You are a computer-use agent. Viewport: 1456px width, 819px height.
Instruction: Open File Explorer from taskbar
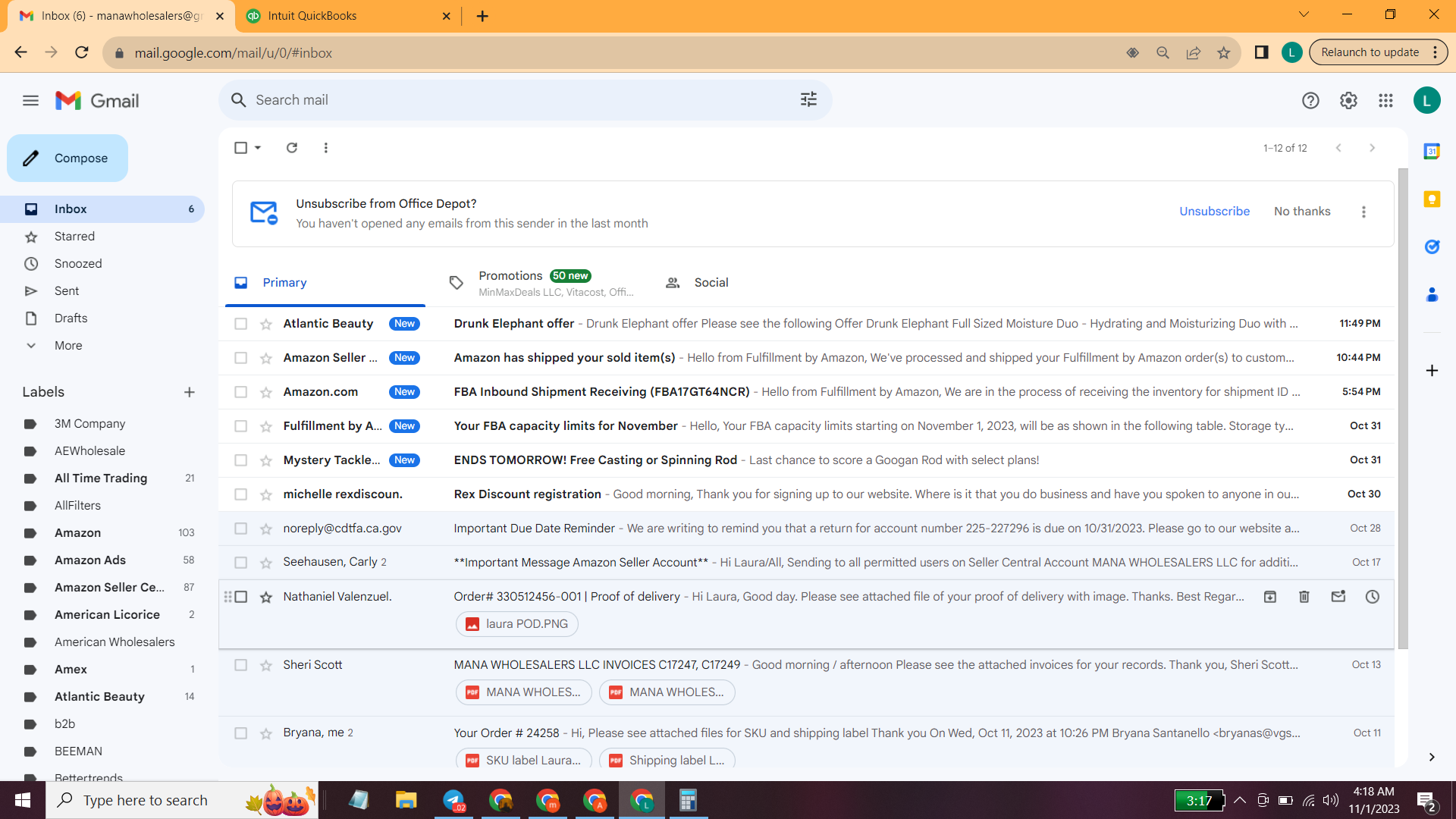point(406,800)
